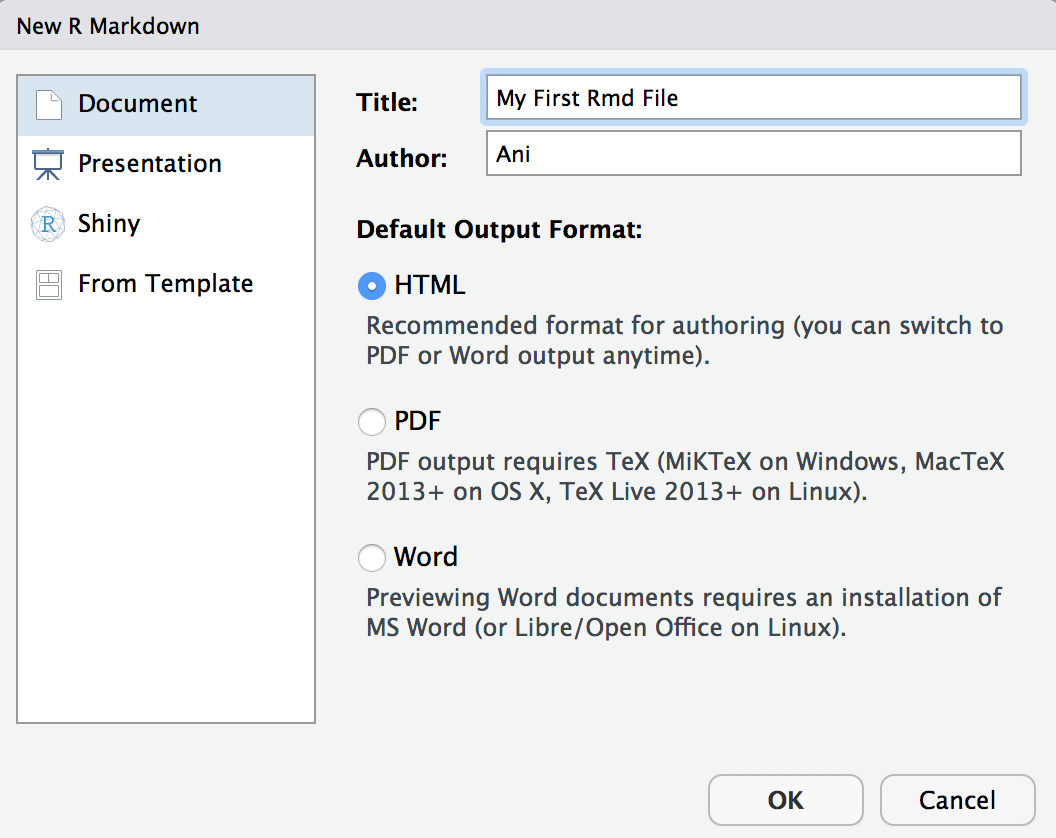Click the Shiny R logo icon

48,224
